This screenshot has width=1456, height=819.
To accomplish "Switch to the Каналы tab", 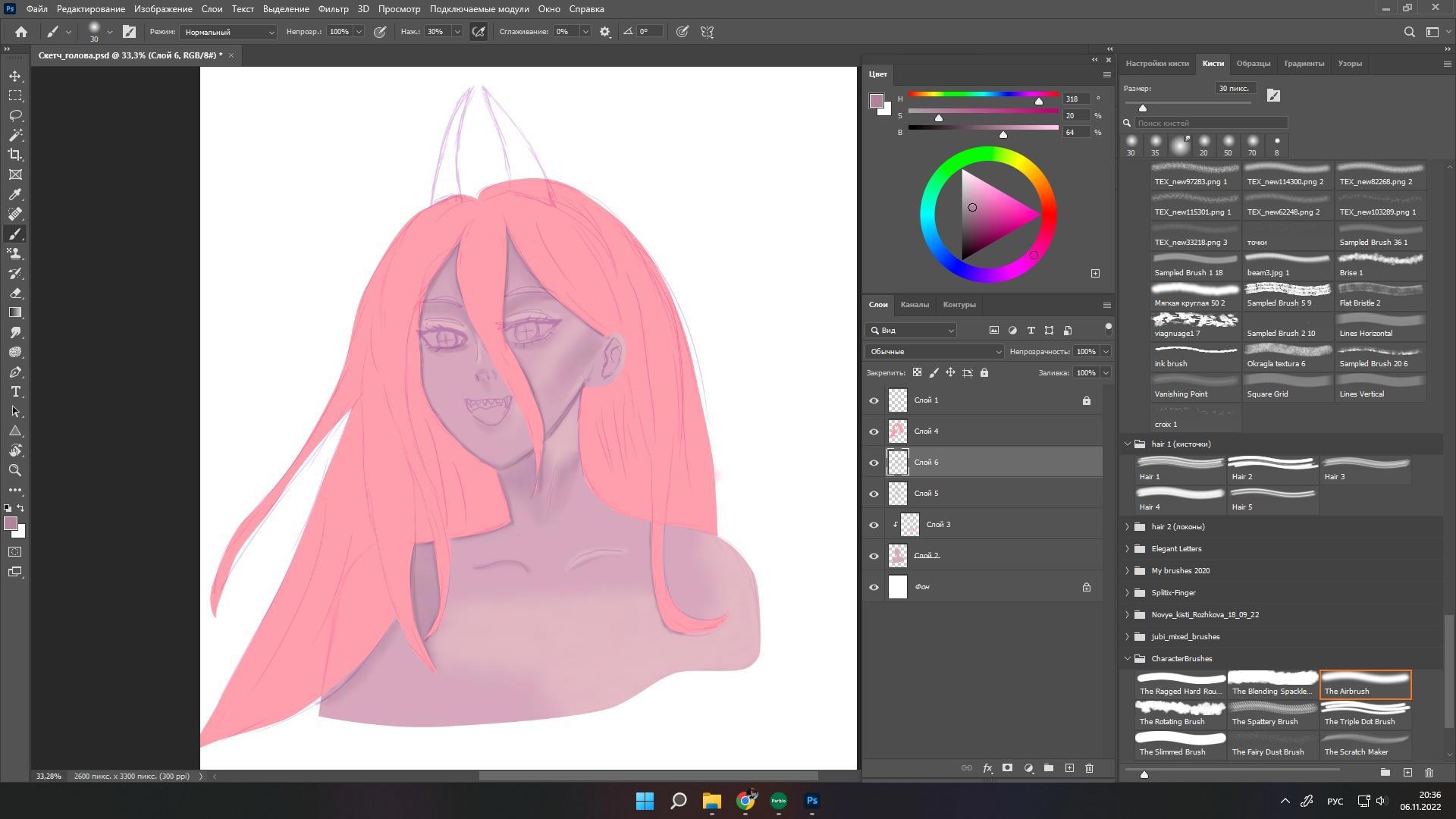I will [914, 304].
